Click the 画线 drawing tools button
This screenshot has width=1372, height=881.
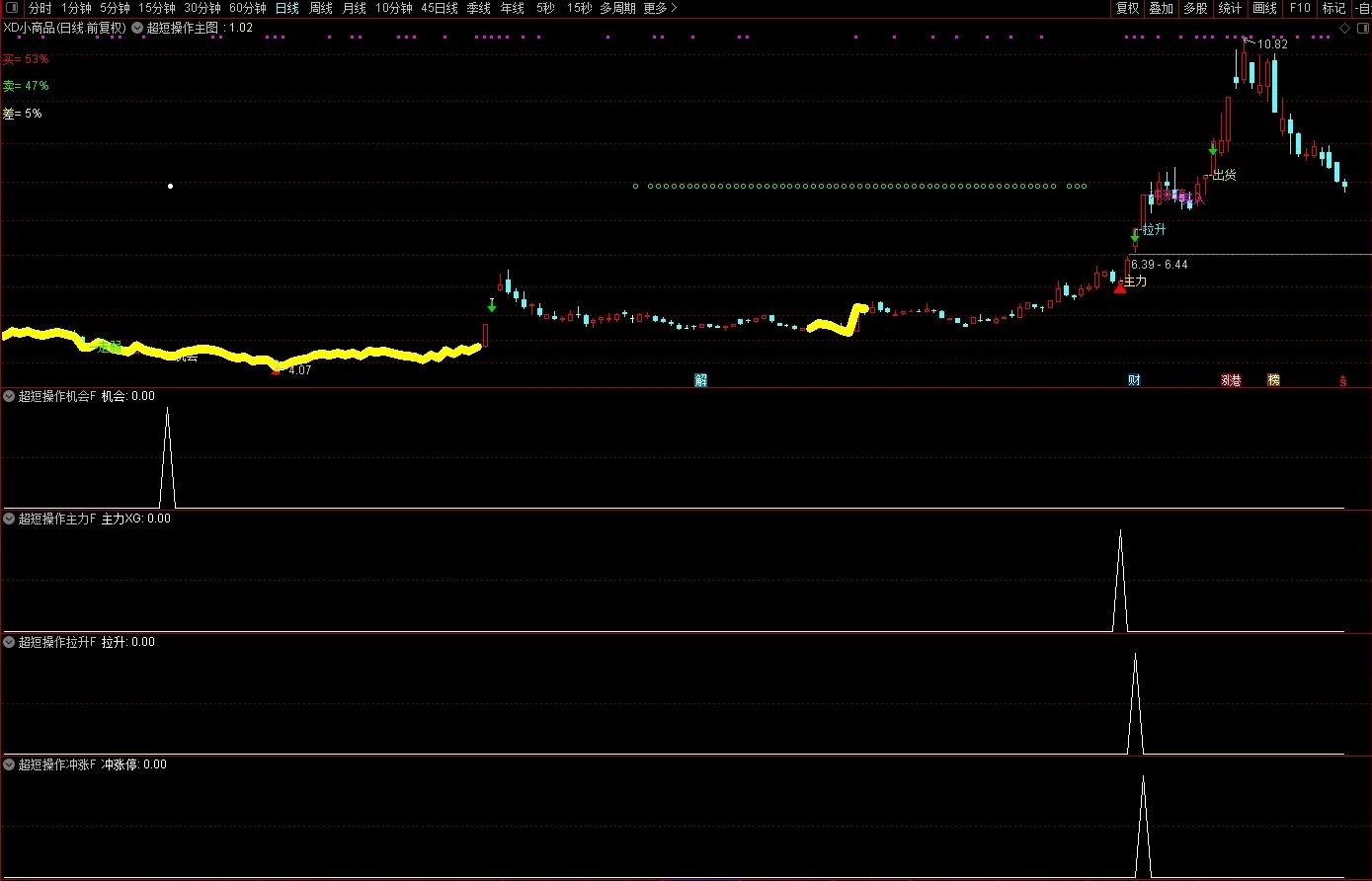1264,8
